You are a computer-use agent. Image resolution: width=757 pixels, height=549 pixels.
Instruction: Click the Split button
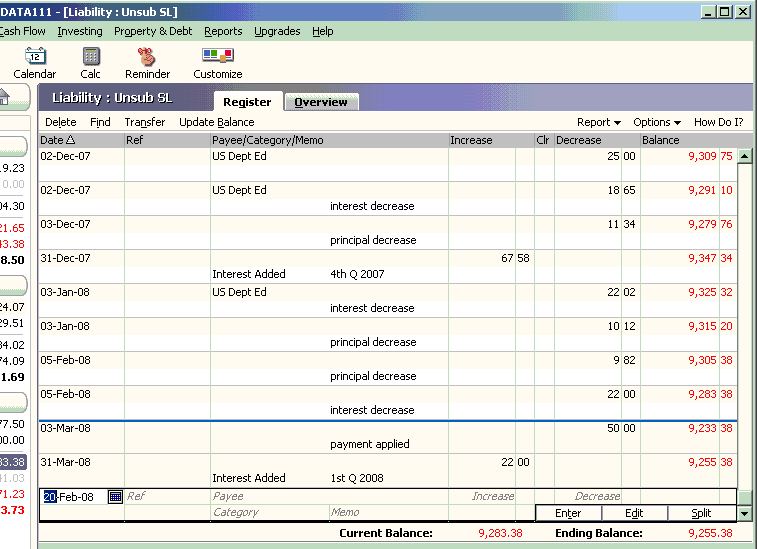[x=701, y=513]
